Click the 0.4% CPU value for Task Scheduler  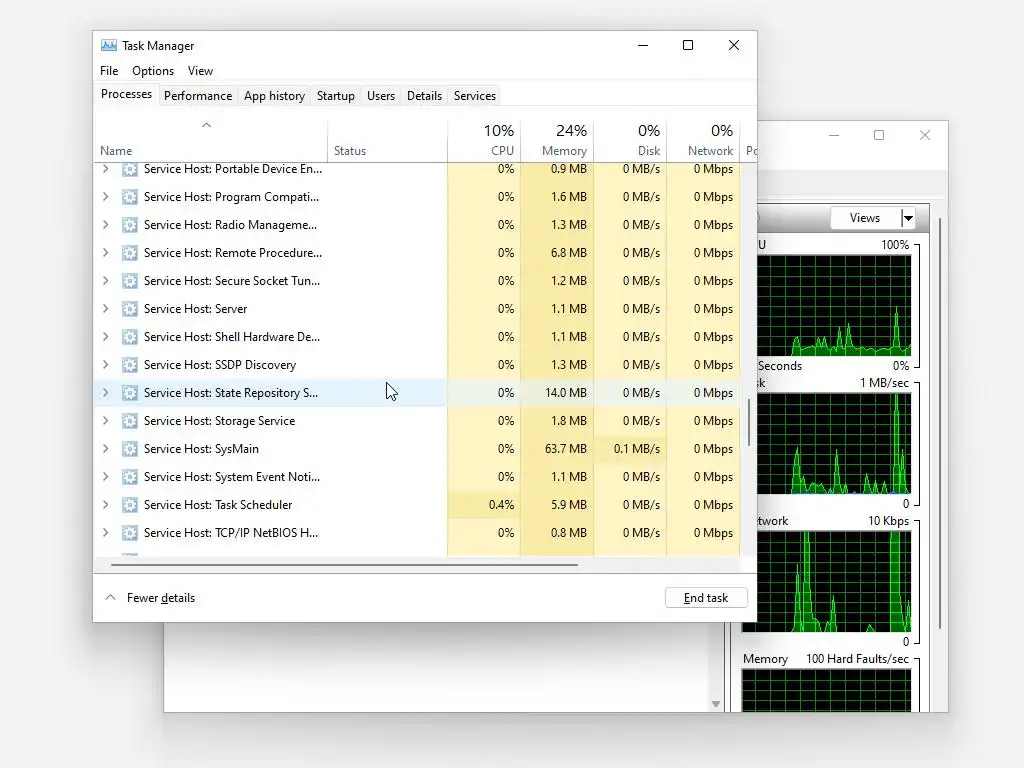(x=501, y=505)
